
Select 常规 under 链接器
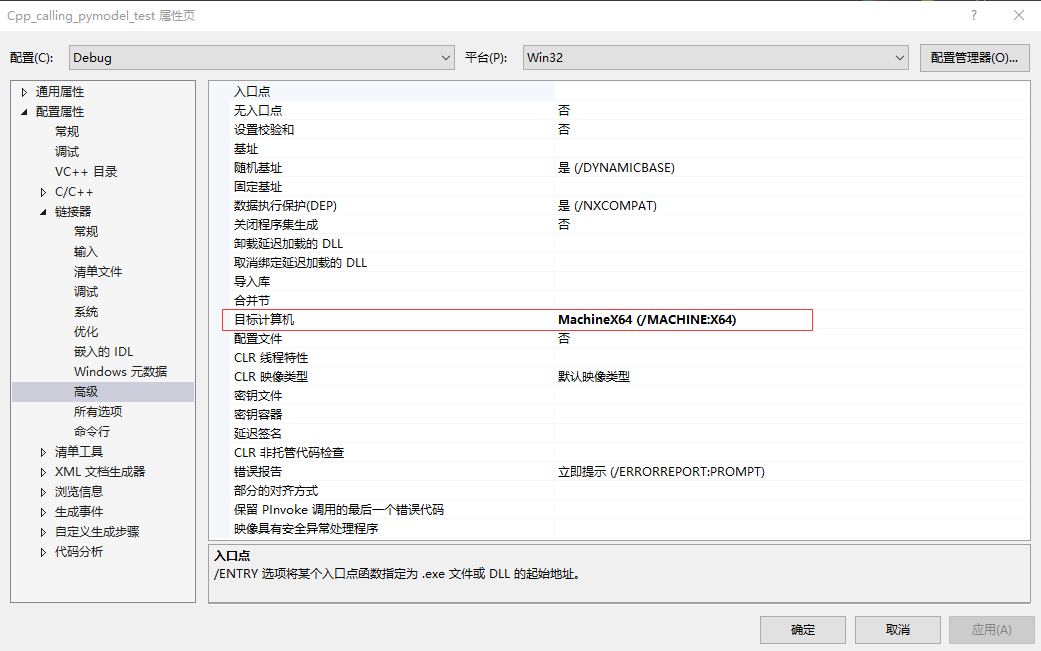(86, 231)
